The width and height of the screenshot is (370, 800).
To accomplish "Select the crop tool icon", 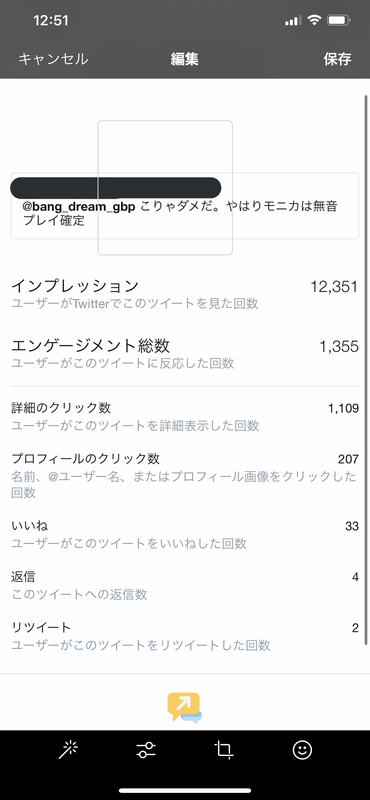I will point(224,750).
